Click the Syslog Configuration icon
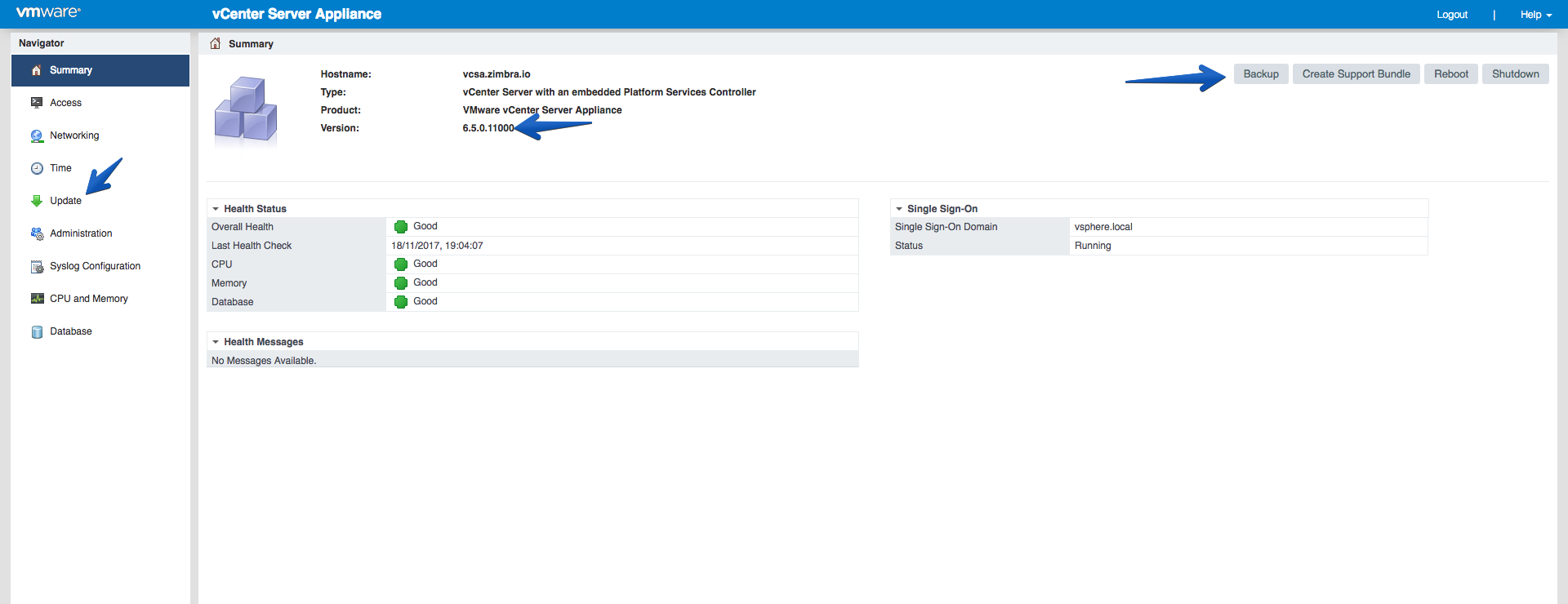 tap(37, 266)
